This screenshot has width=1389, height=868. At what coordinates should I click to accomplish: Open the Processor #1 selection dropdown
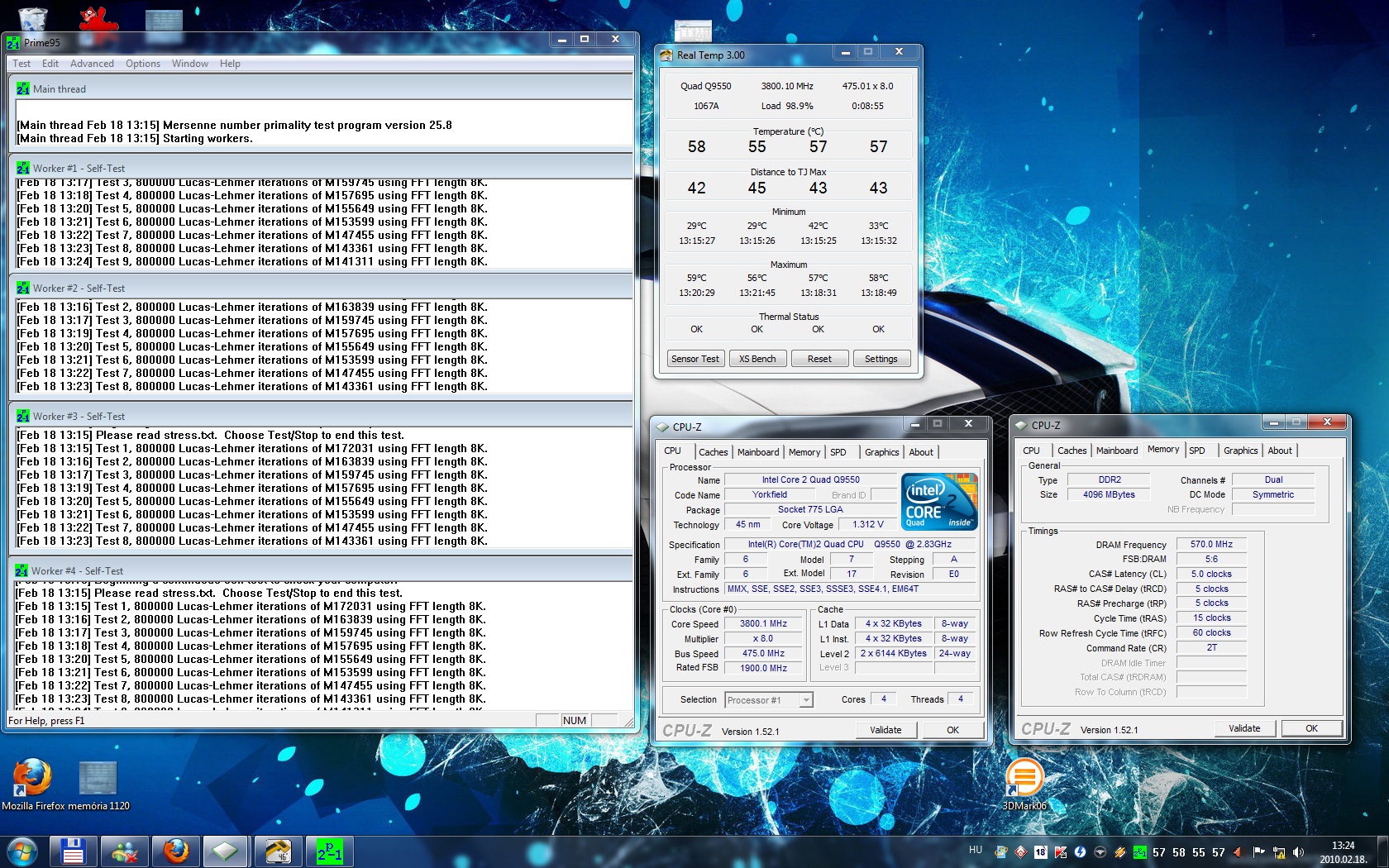point(769,700)
